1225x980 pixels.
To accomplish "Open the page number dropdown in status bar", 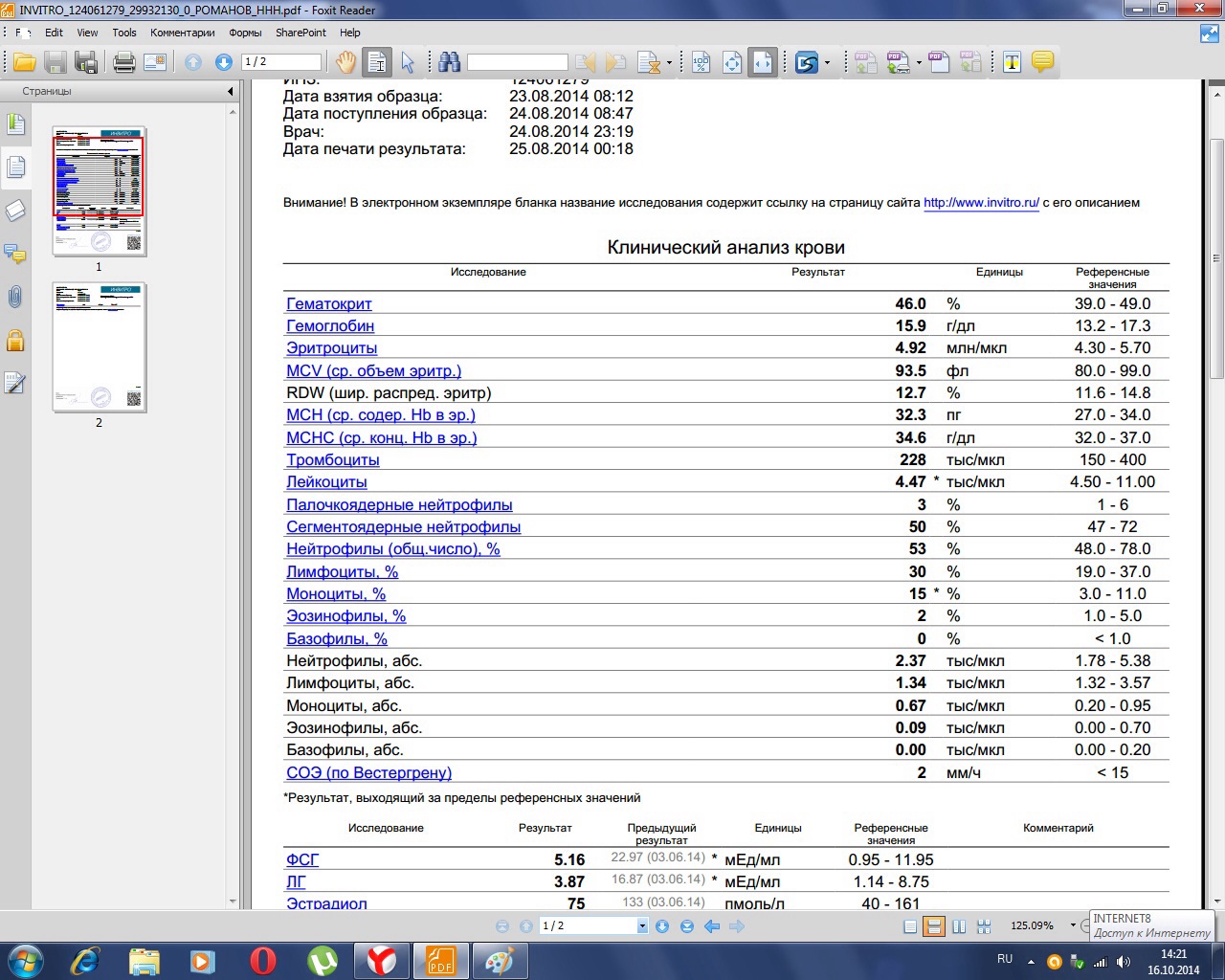I will tap(642, 926).
